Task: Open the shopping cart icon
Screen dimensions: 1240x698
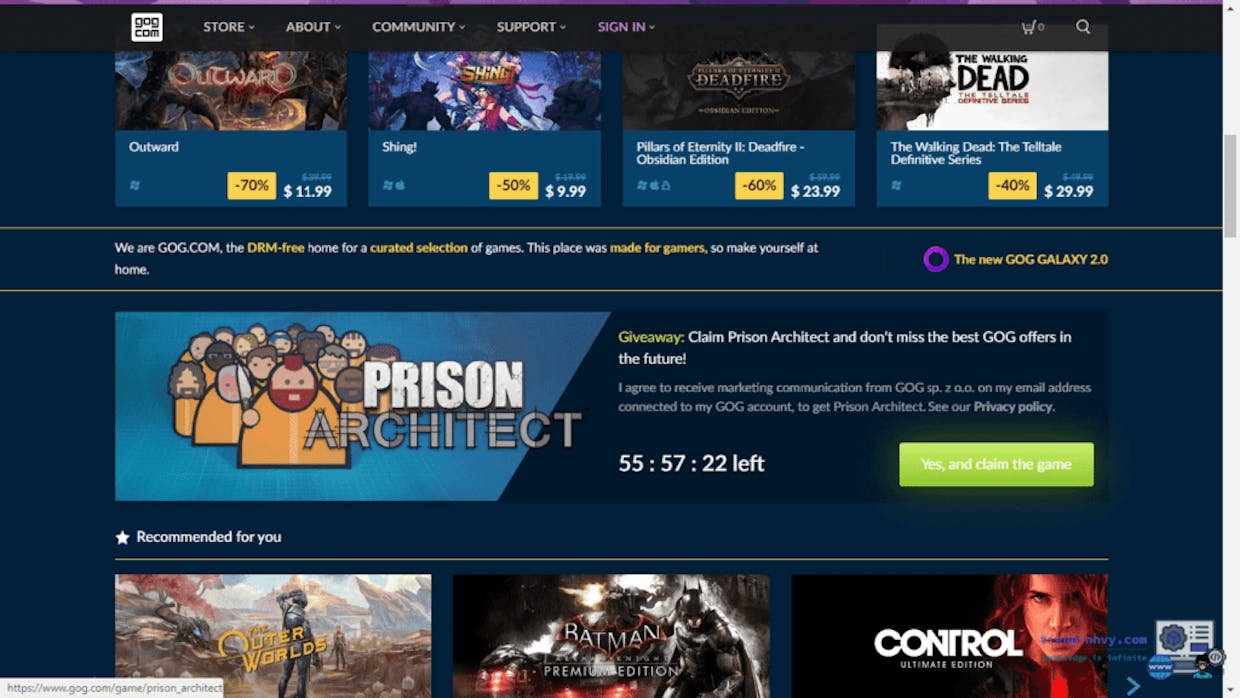Action: click(x=1028, y=27)
